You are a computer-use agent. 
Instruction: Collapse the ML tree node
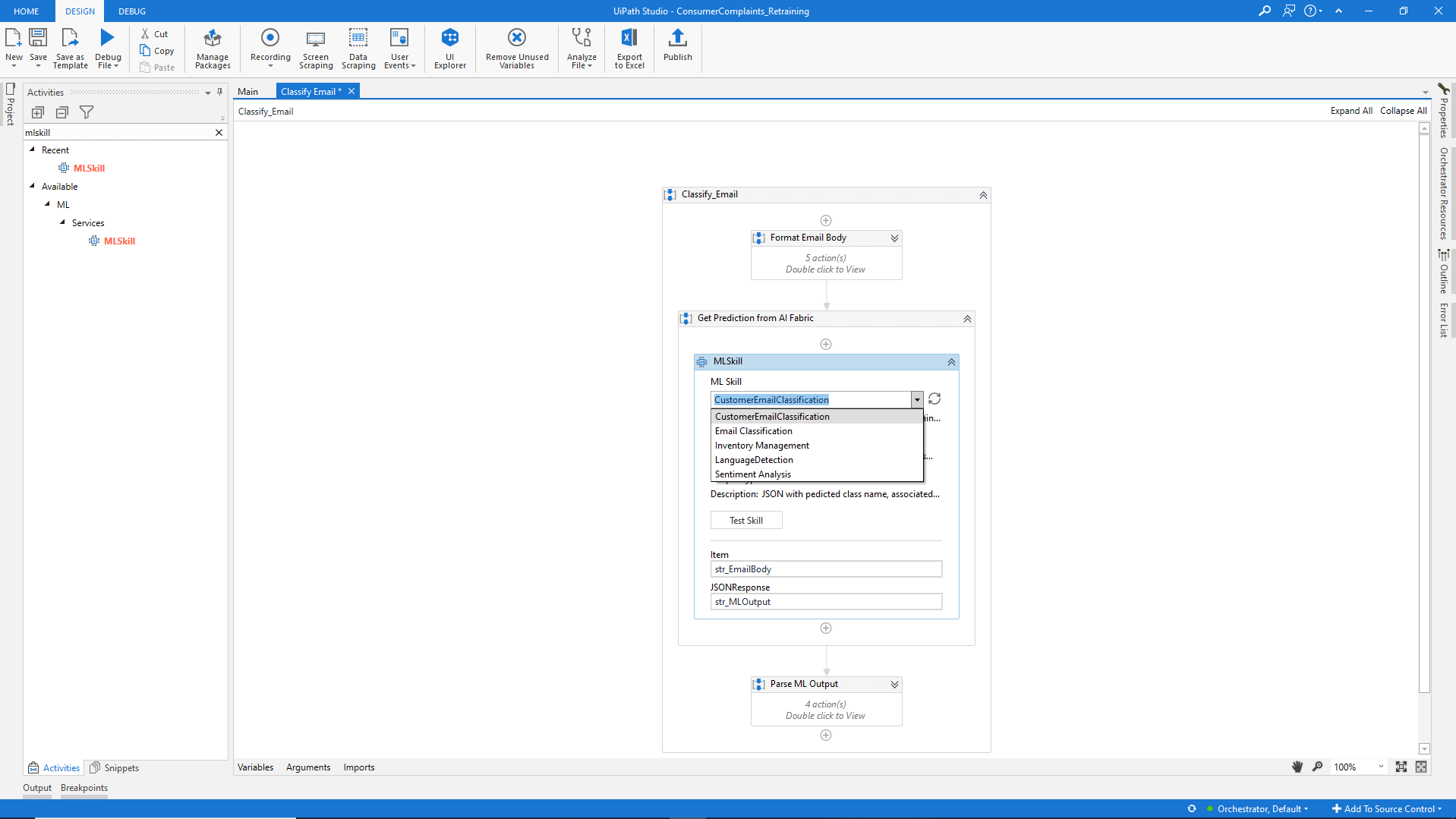point(48,204)
